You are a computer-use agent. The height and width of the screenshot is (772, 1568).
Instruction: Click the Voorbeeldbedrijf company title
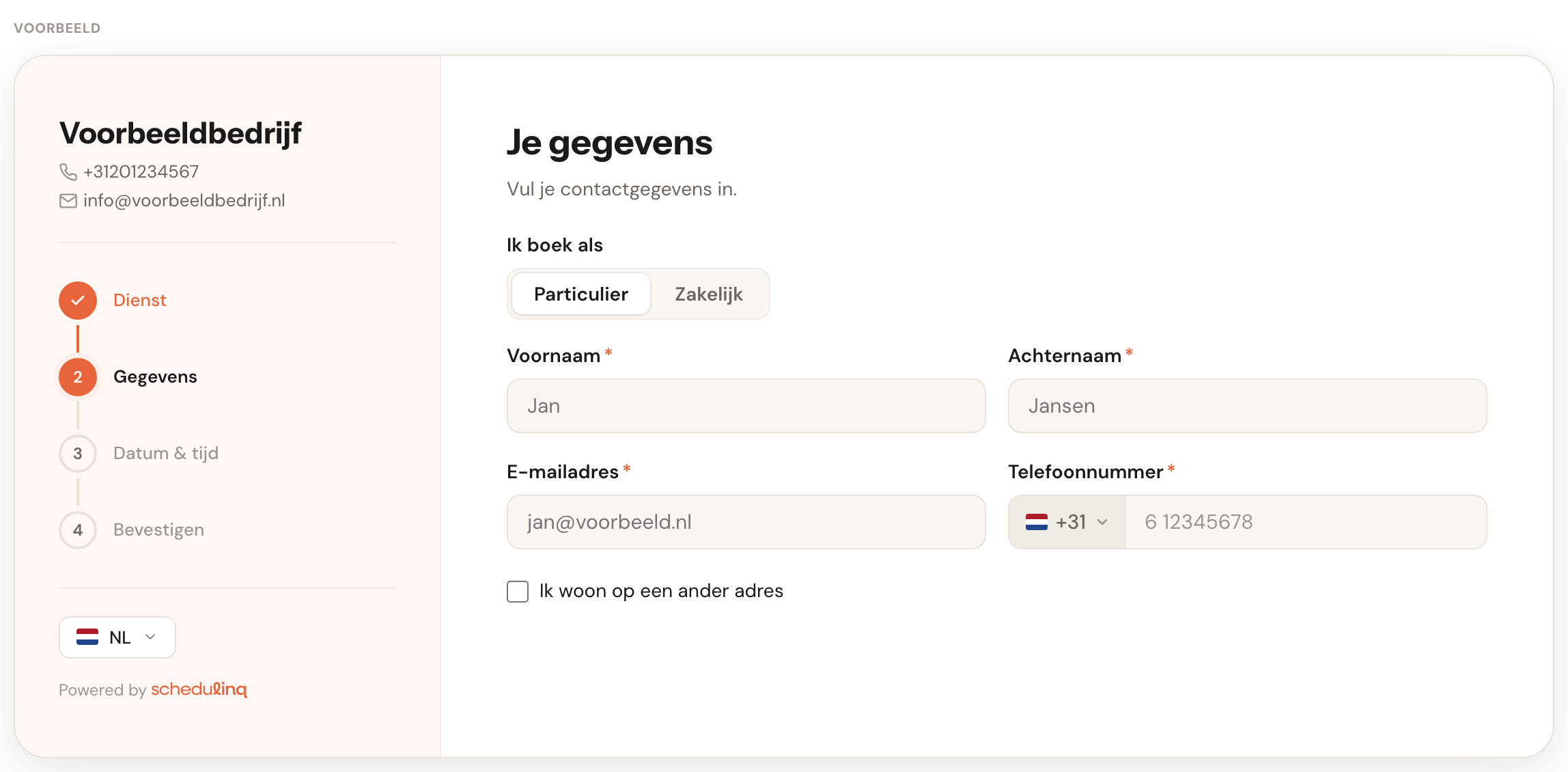pyautogui.click(x=180, y=133)
